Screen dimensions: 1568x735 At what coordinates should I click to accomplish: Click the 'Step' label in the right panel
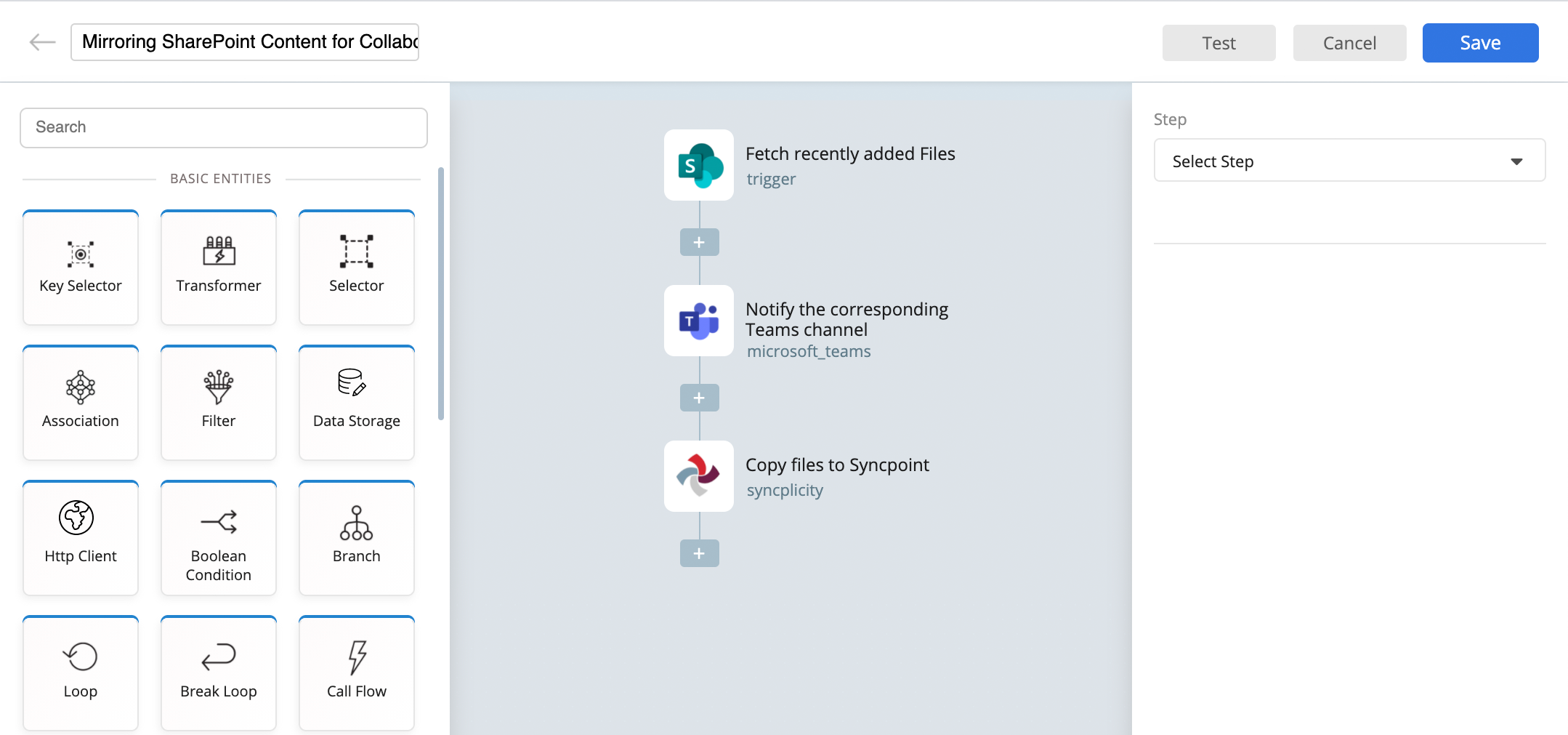tap(1170, 120)
